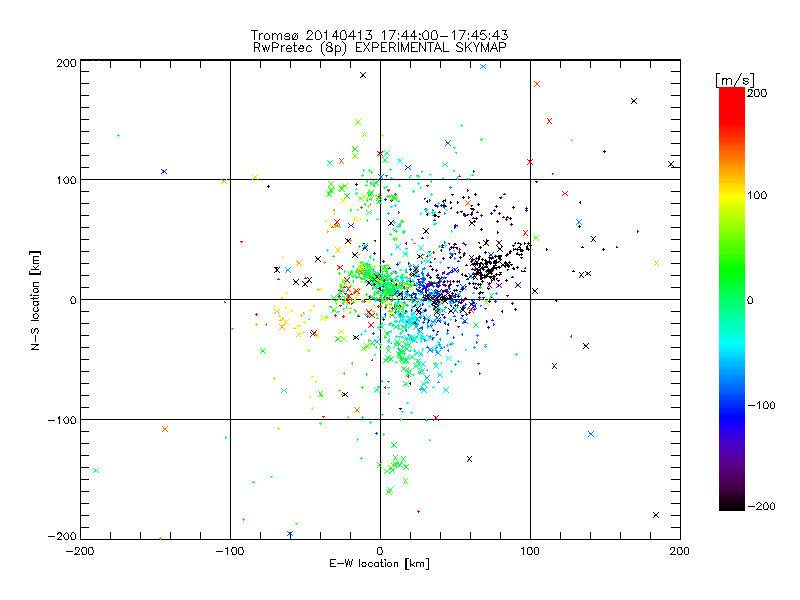Viewport: 800px width, 600px height.
Task: Pick the green middle band of the velocity colorbar
Action: [x=732, y=278]
